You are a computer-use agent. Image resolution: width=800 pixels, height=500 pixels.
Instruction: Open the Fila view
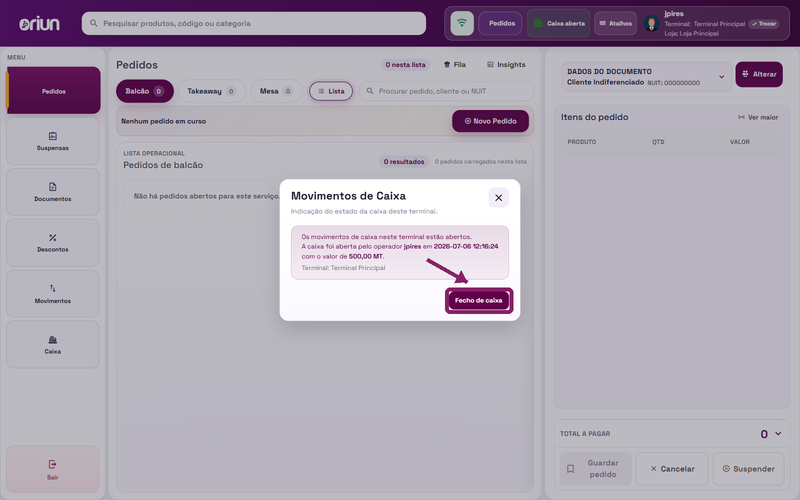tap(455, 64)
